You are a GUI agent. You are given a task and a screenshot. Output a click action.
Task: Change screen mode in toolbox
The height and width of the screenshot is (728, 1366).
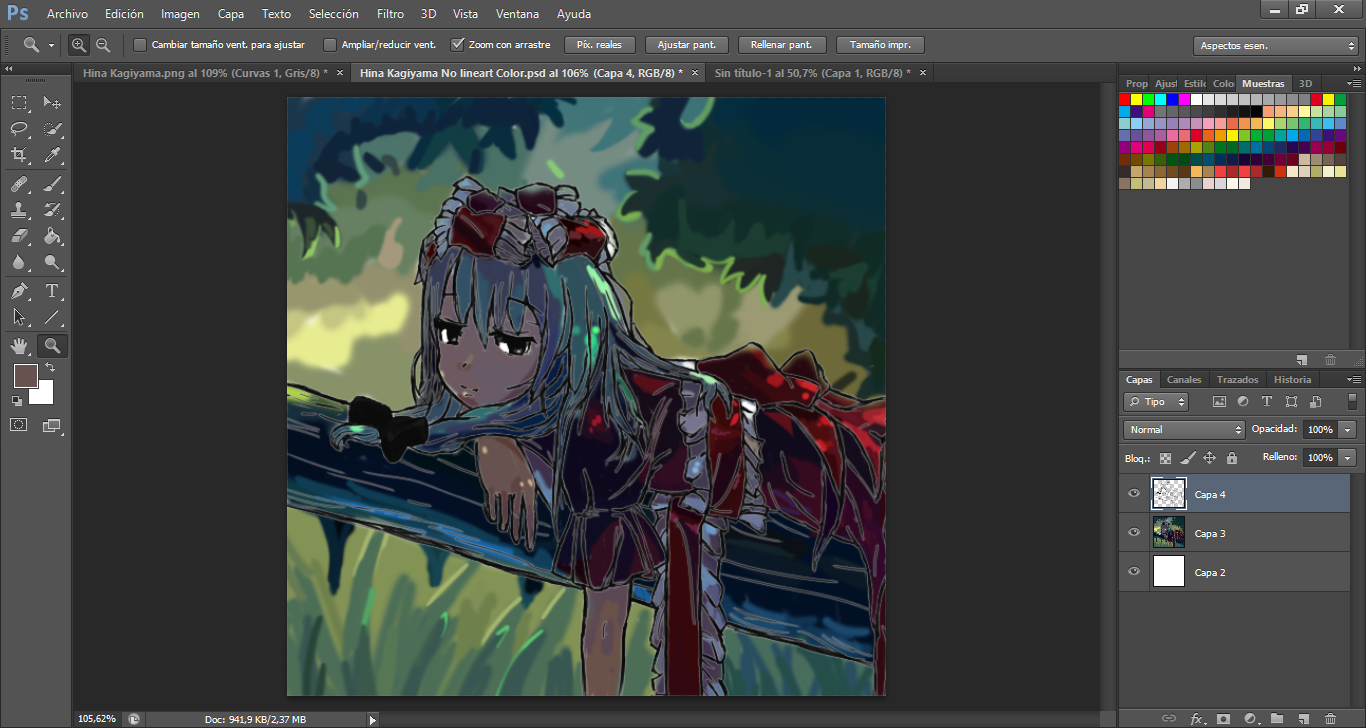click(x=52, y=425)
